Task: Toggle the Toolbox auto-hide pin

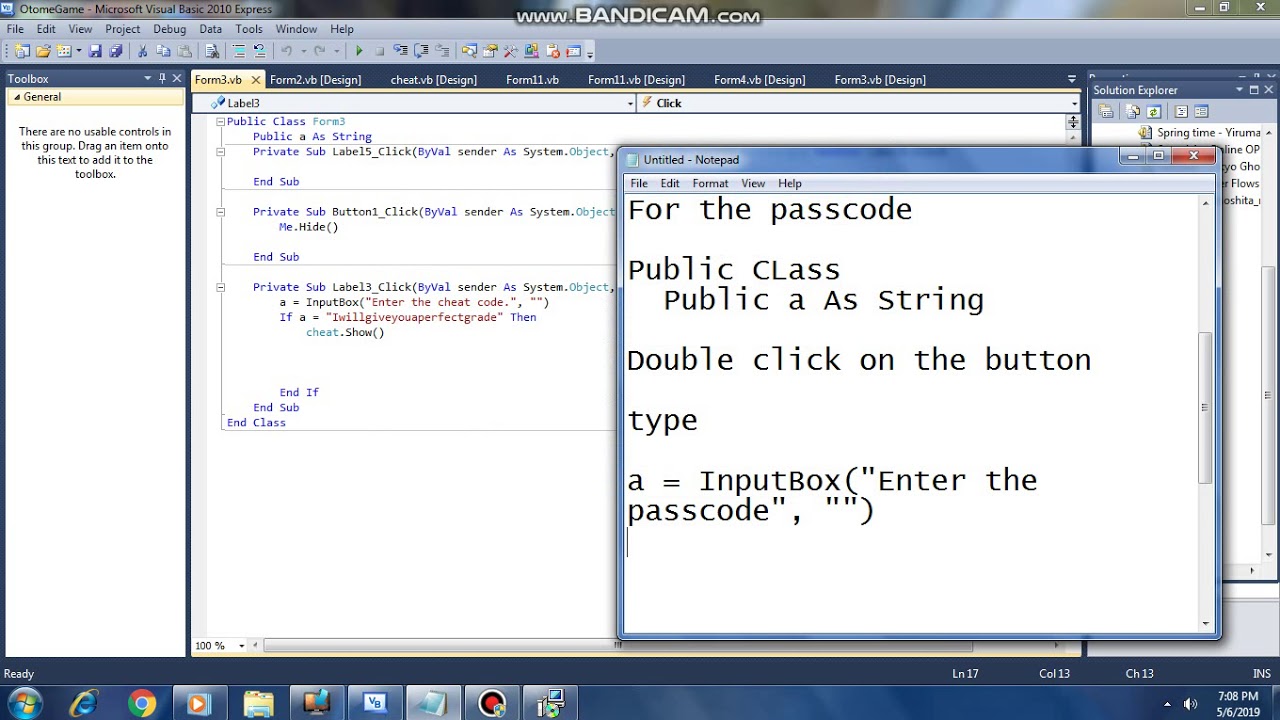Action: tap(162, 78)
